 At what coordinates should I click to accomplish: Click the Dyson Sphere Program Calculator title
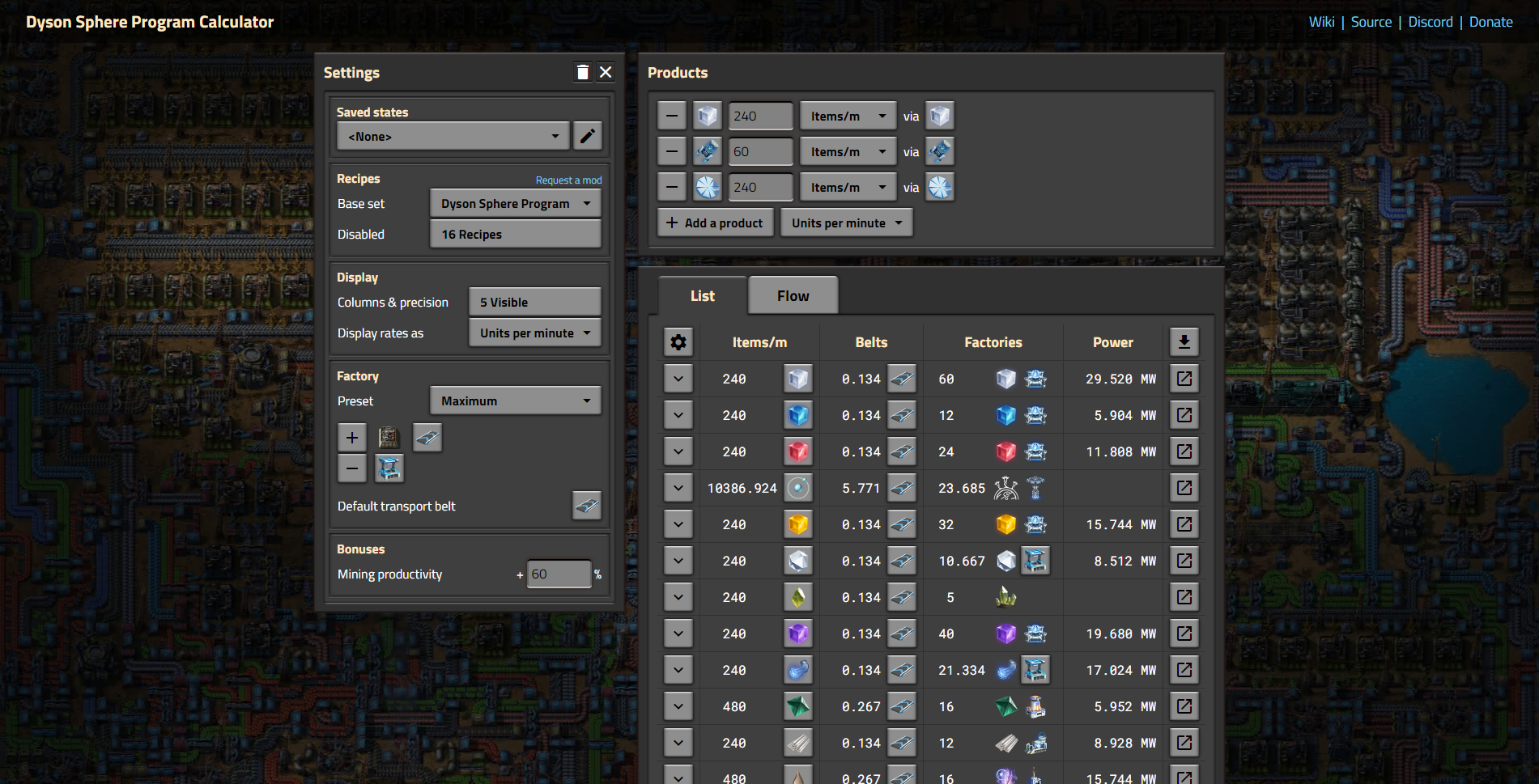point(150,22)
